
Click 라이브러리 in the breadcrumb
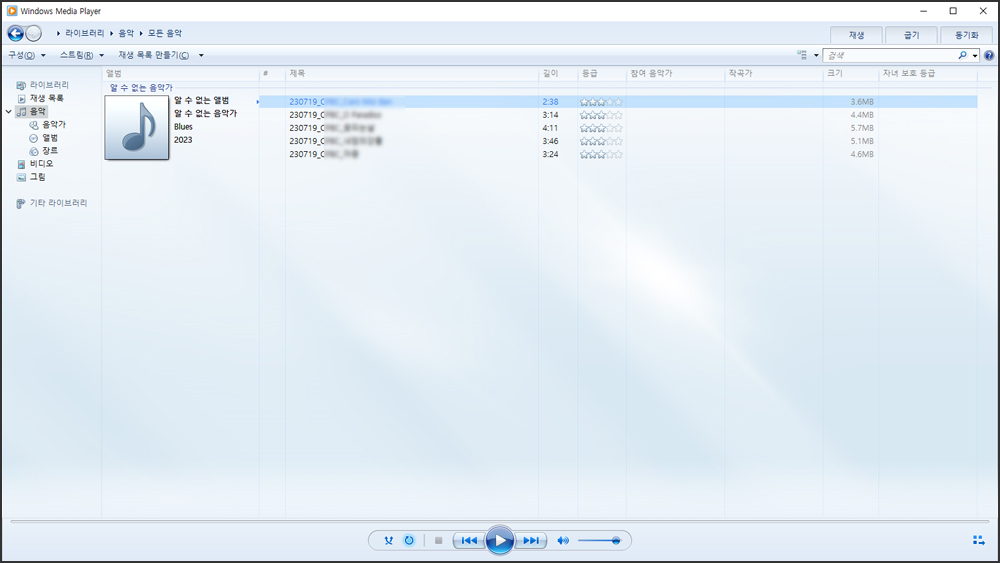84,33
